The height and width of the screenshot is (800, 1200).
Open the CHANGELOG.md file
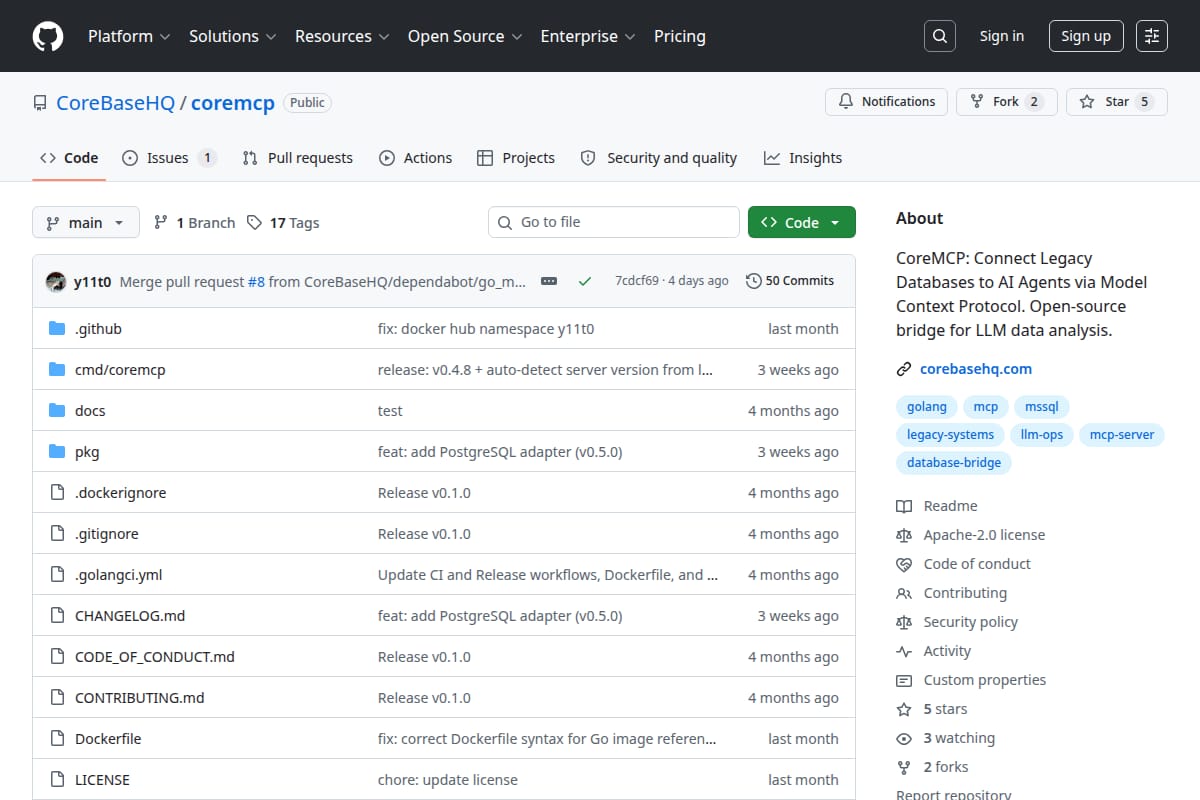coord(130,616)
